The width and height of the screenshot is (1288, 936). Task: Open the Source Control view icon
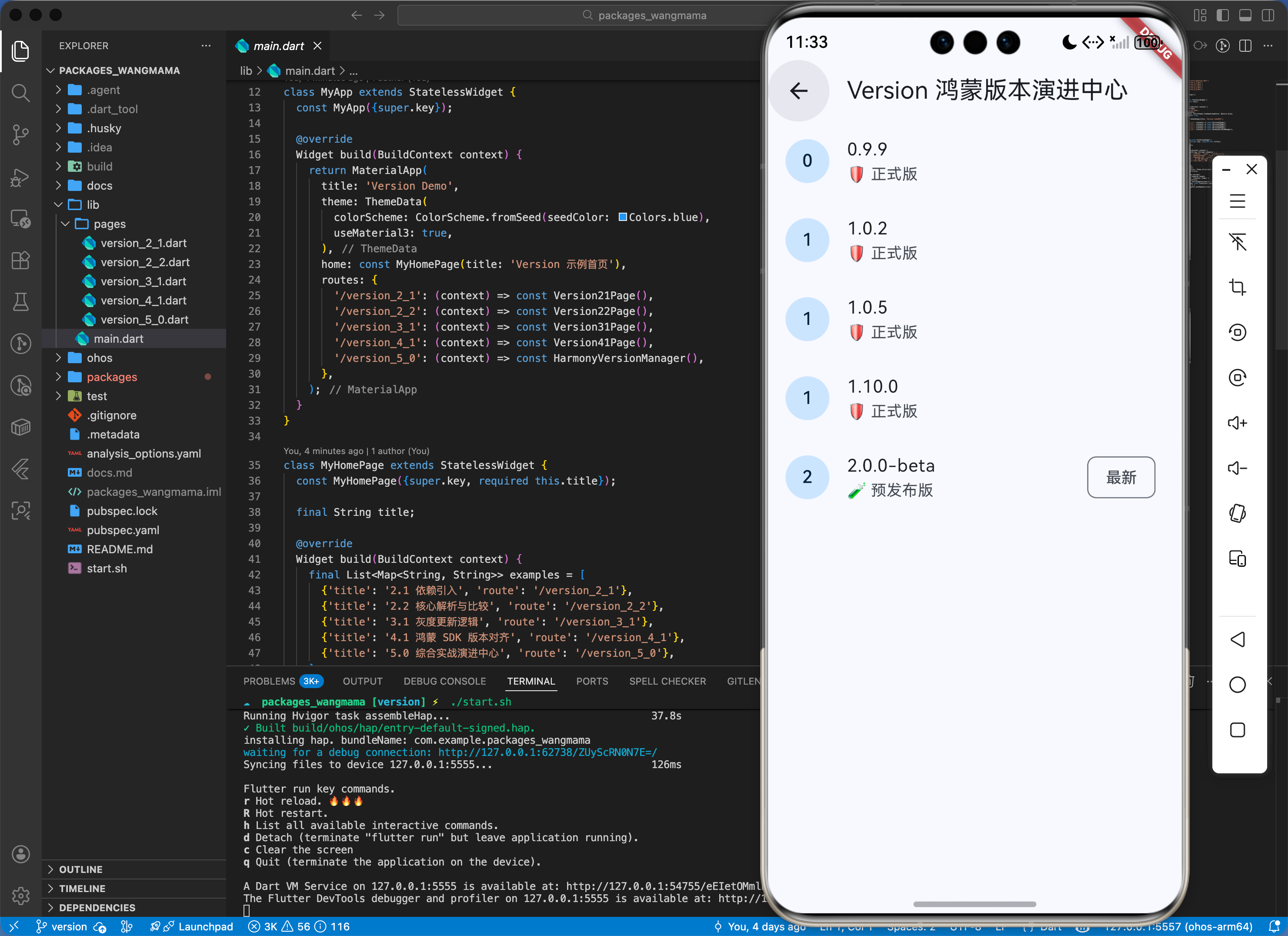pyautogui.click(x=20, y=134)
